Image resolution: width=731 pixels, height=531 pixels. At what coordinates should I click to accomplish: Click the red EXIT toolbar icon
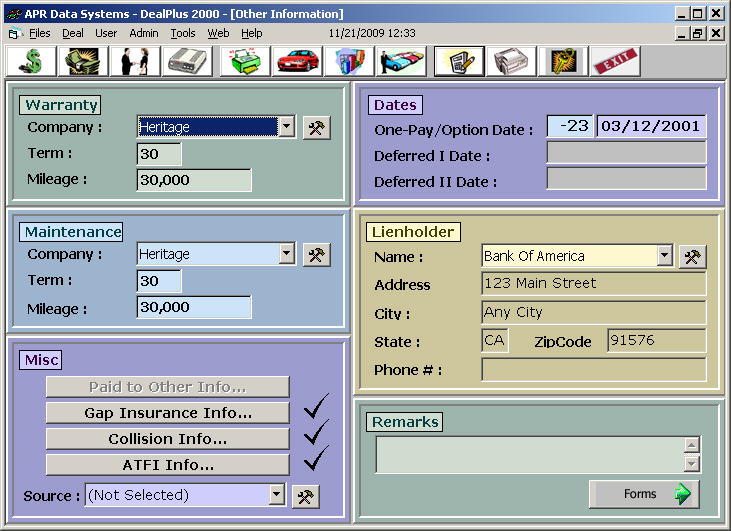[615, 62]
